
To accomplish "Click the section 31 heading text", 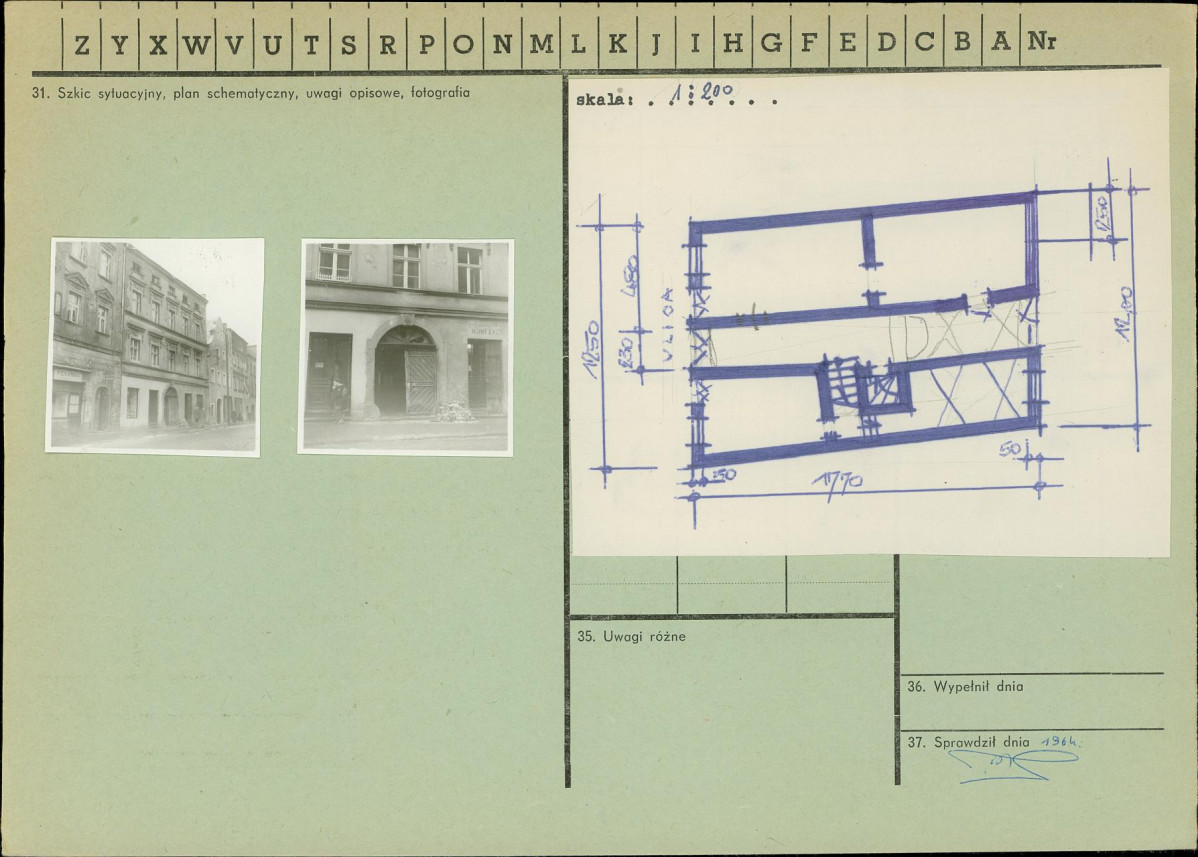I will coord(251,93).
